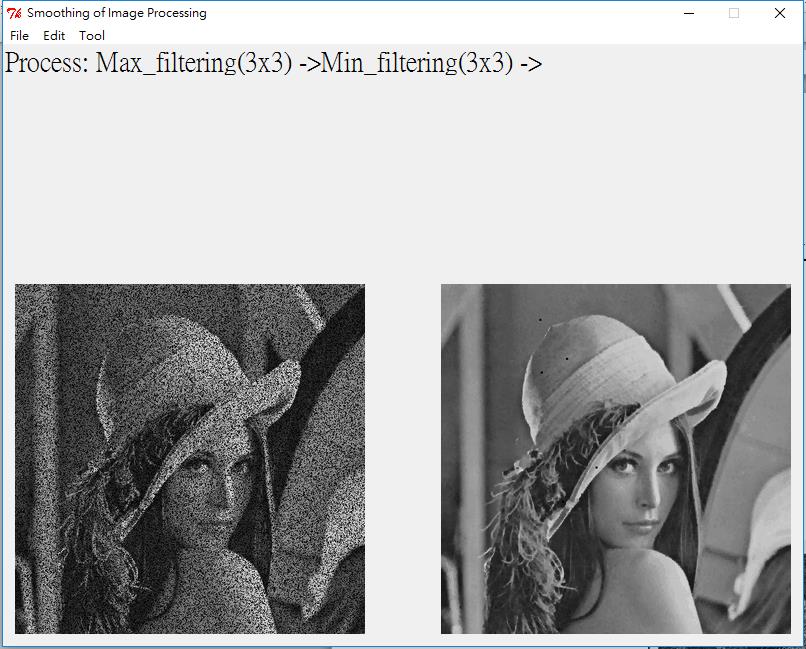Open the Tool menu

tap(92, 35)
